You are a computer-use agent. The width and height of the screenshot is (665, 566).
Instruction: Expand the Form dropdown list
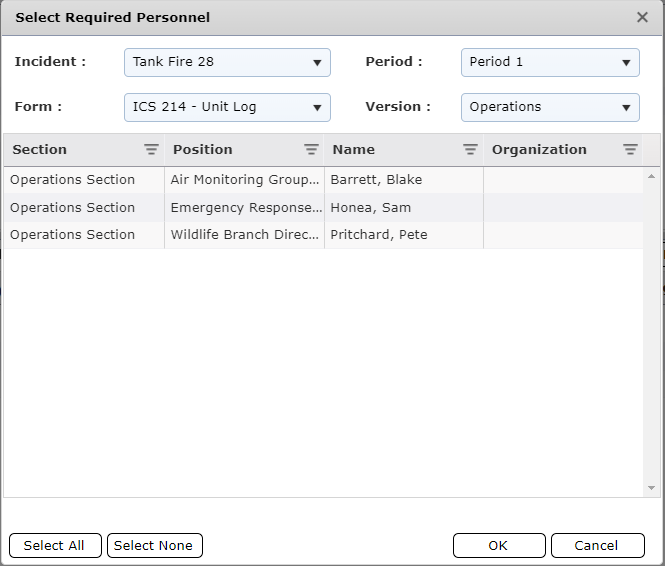[227, 107]
